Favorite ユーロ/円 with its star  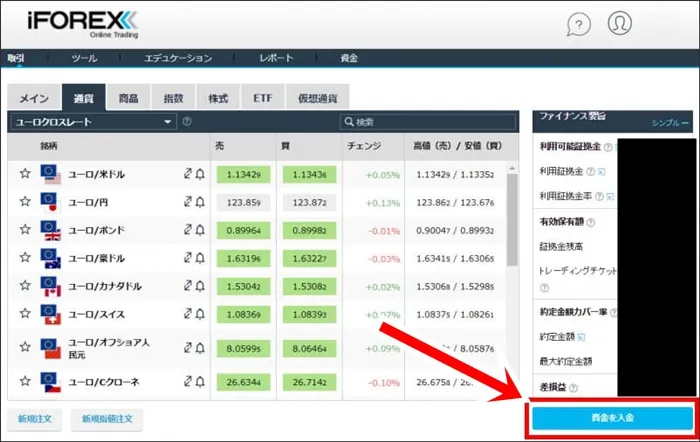(x=25, y=202)
